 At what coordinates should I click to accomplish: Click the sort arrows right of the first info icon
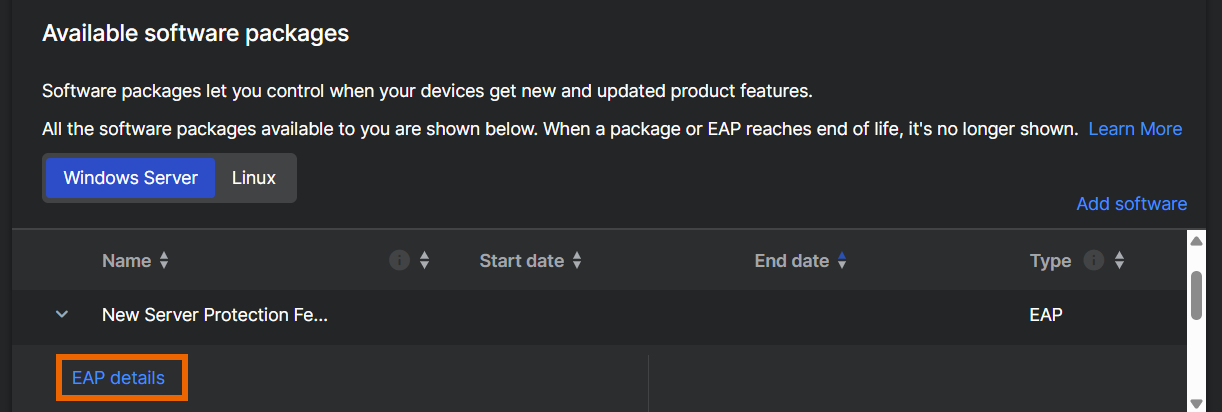coord(424,261)
